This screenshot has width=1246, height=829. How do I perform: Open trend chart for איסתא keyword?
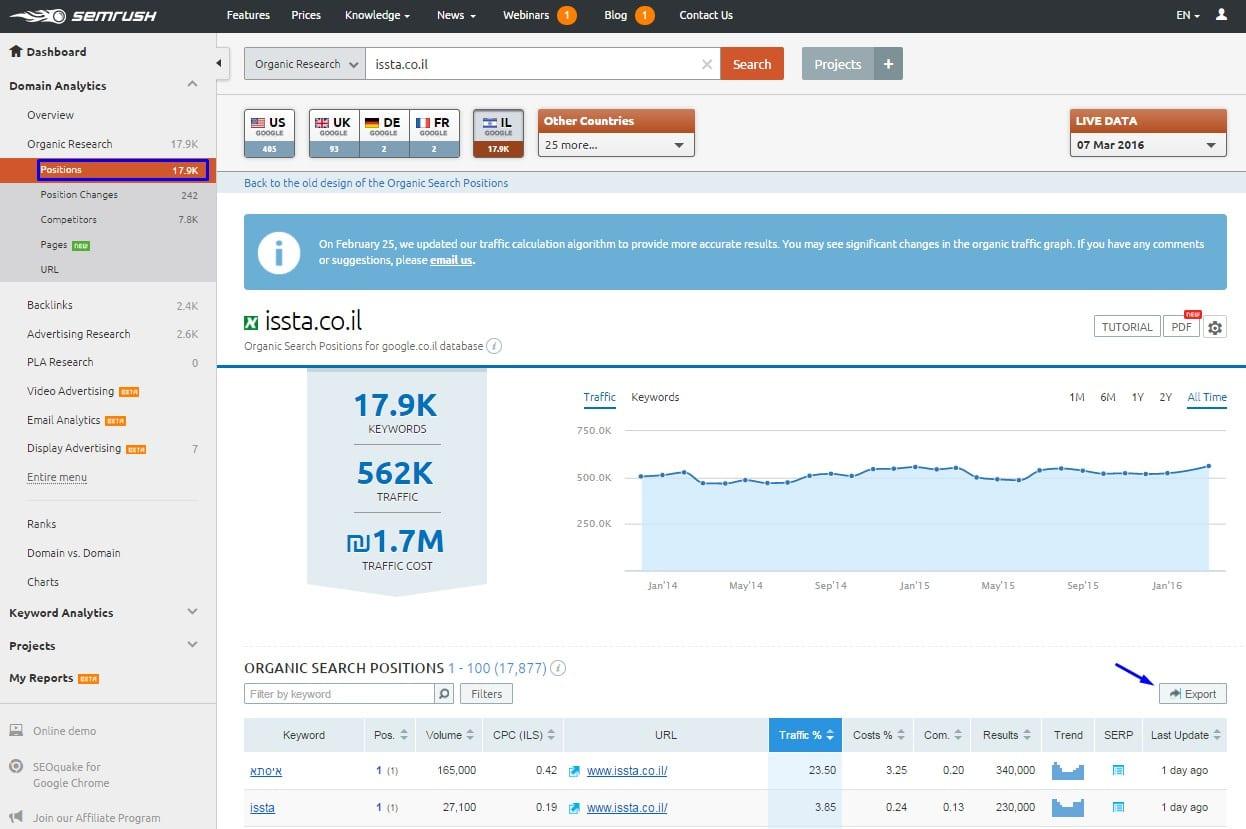coord(1068,771)
